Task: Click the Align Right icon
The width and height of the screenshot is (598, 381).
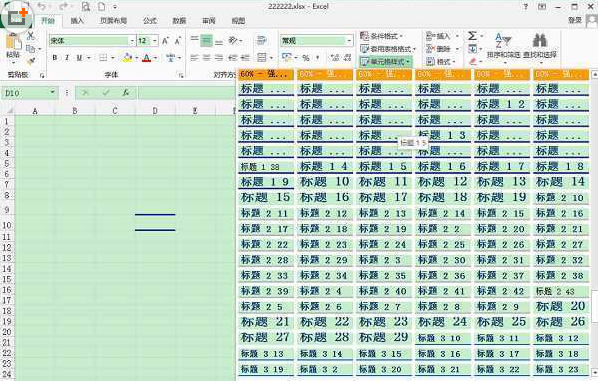Action: [x=219, y=58]
